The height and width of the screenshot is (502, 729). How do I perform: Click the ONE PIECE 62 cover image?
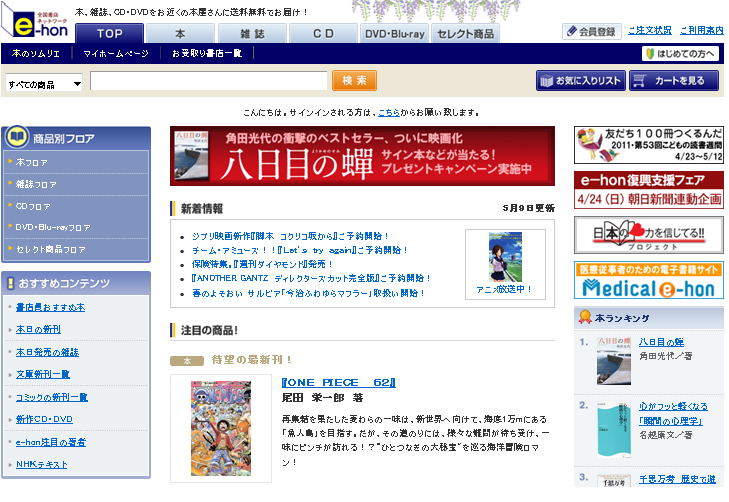tap(221, 429)
